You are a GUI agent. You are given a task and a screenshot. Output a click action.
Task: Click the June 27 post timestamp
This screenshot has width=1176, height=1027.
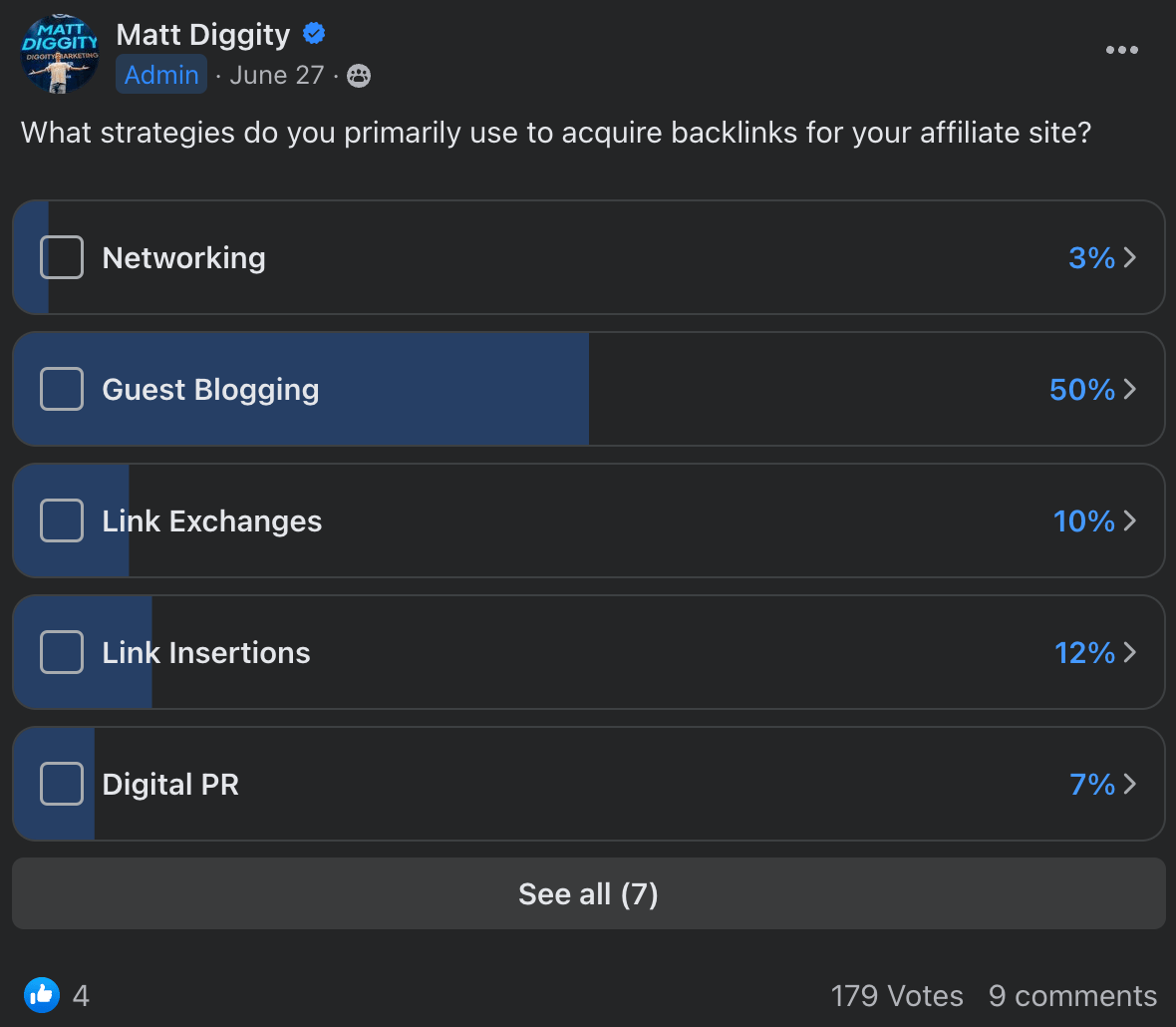[x=275, y=74]
